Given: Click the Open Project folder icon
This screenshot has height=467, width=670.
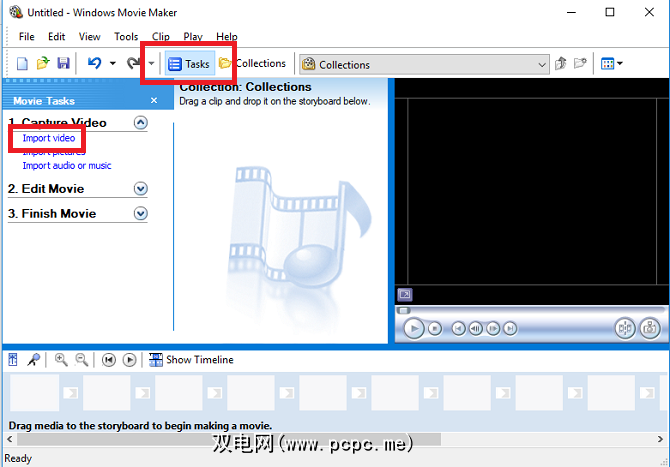Looking at the screenshot, I should click(43, 63).
